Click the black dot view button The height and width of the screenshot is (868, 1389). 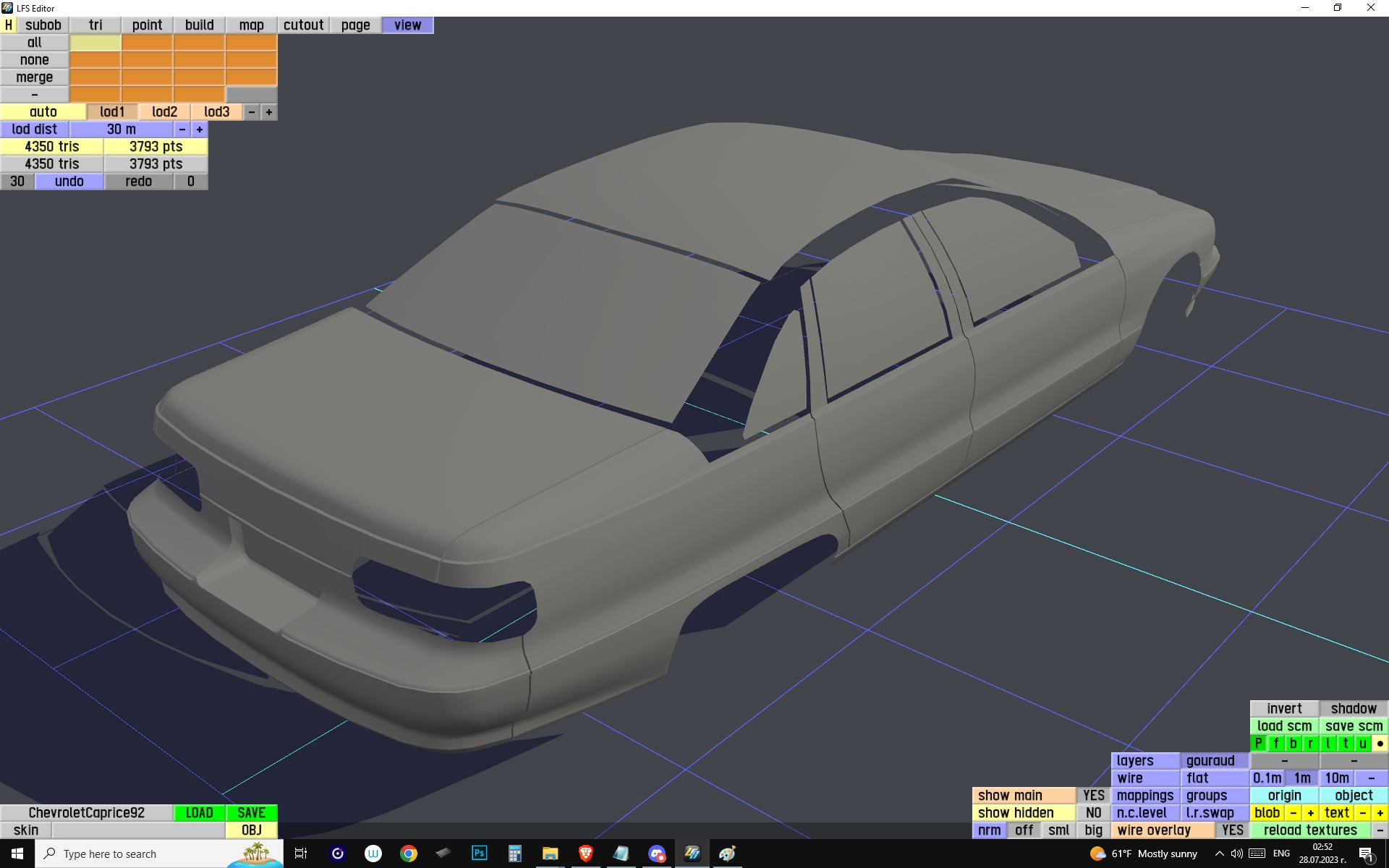1380,743
